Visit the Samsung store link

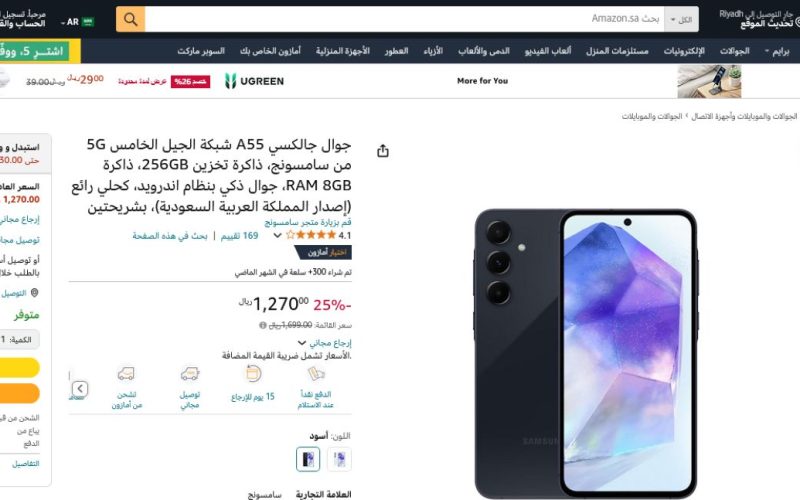[308, 222]
